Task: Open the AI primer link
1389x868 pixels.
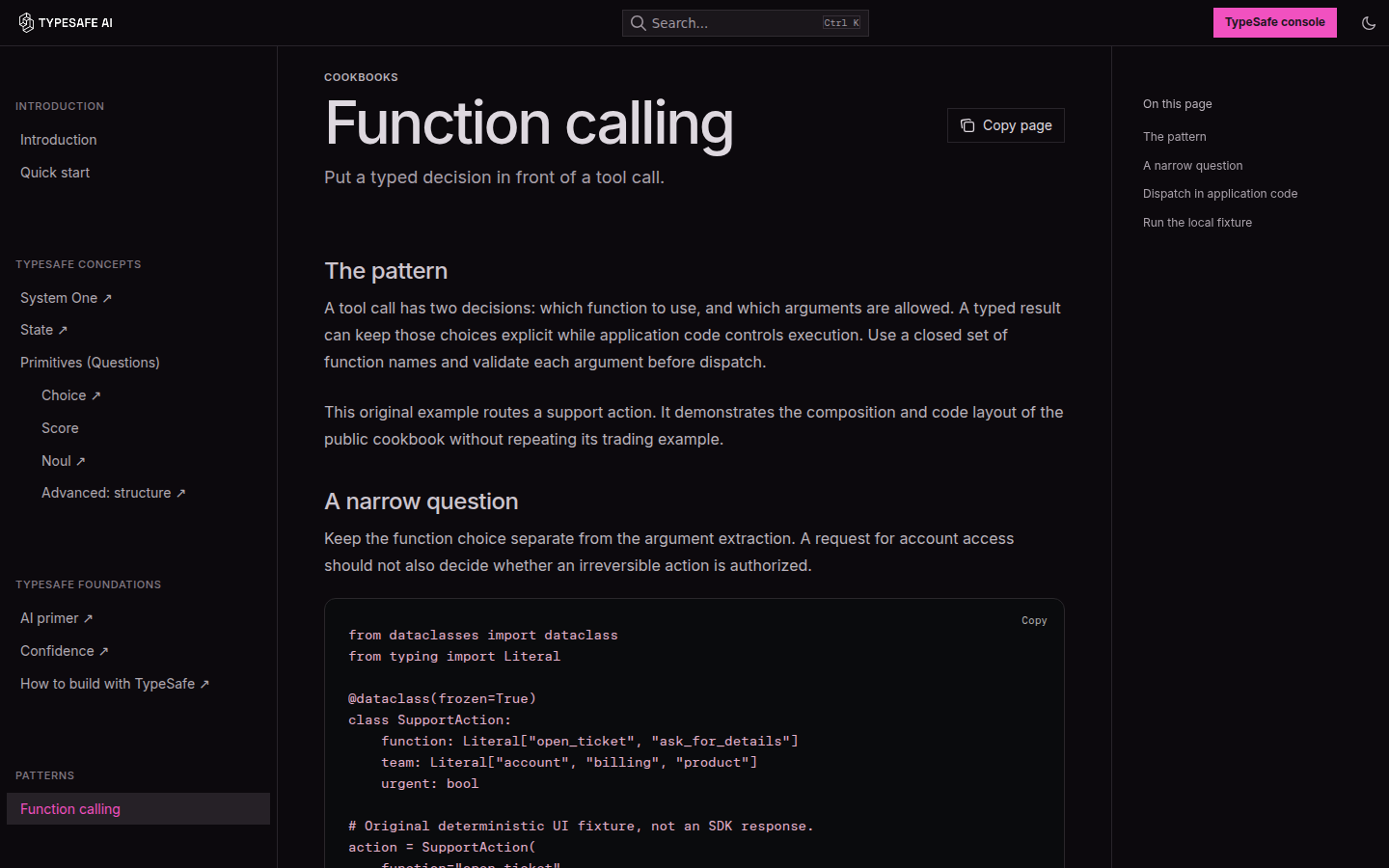Action: click(x=57, y=618)
